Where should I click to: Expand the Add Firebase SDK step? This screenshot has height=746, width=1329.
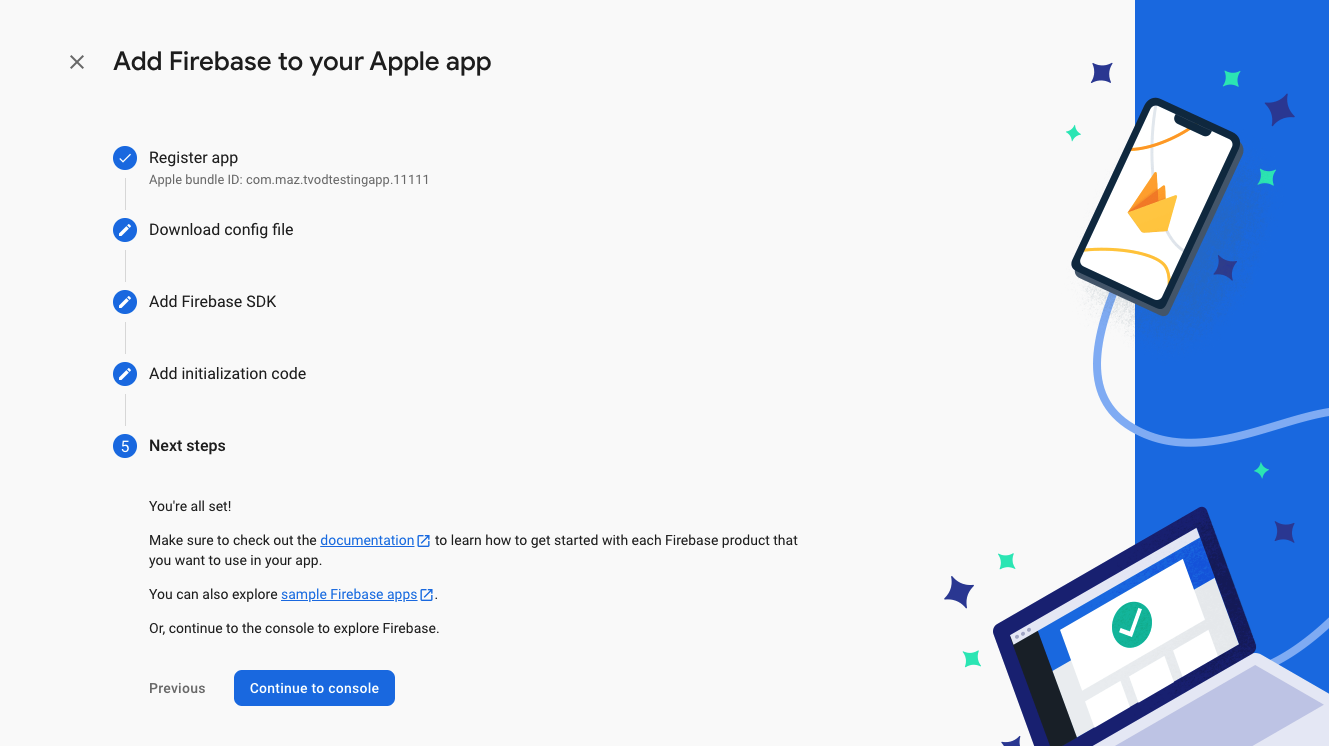[212, 302]
